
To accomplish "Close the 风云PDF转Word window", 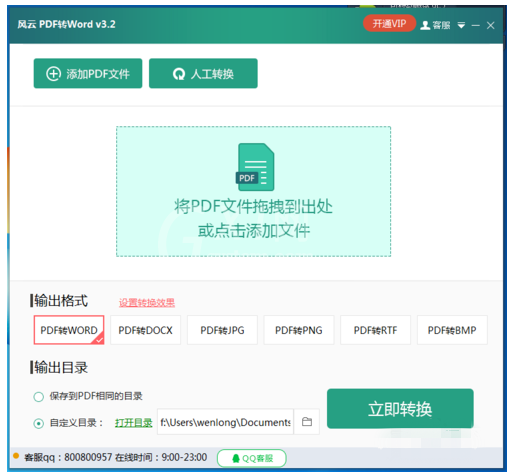I will click(x=490, y=25).
